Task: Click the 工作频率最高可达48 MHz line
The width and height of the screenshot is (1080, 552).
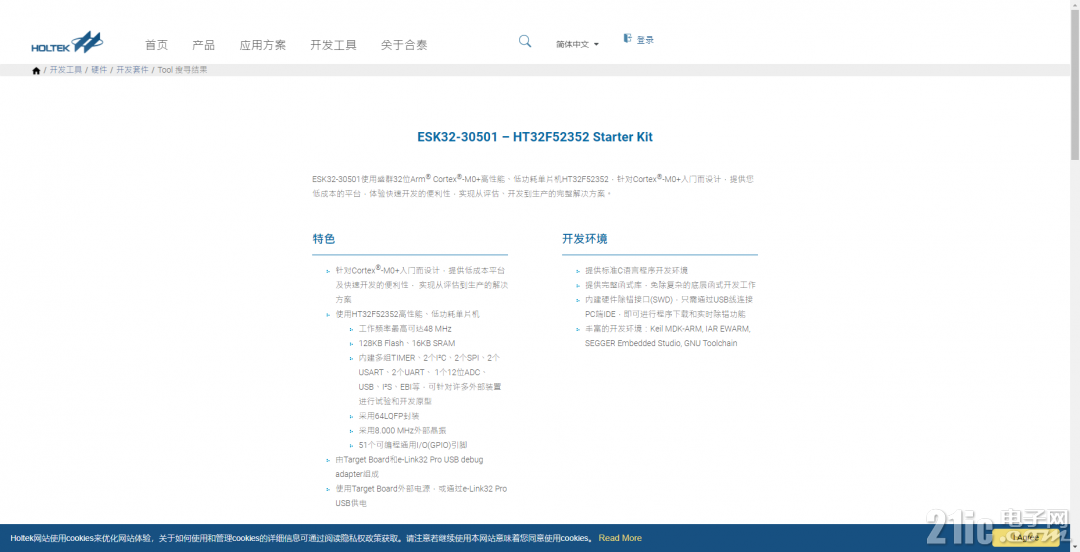Action: pyautogui.click(x=405, y=329)
